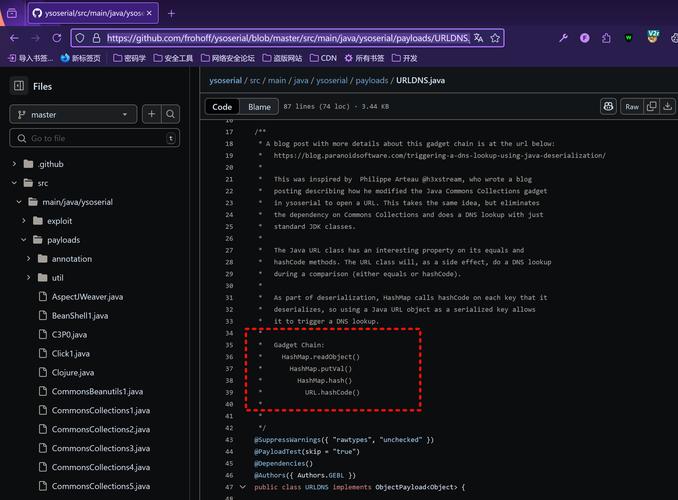Click the translate page icon in address bar
This screenshot has width=678, height=500.
[479, 38]
